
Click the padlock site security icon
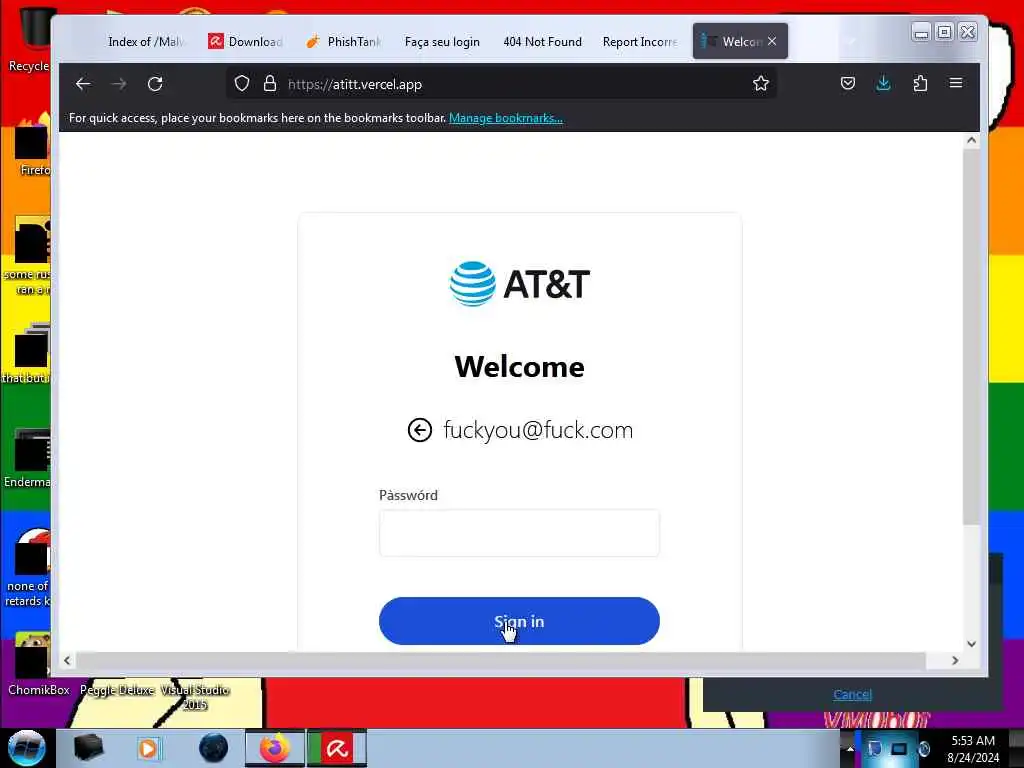coord(270,84)
